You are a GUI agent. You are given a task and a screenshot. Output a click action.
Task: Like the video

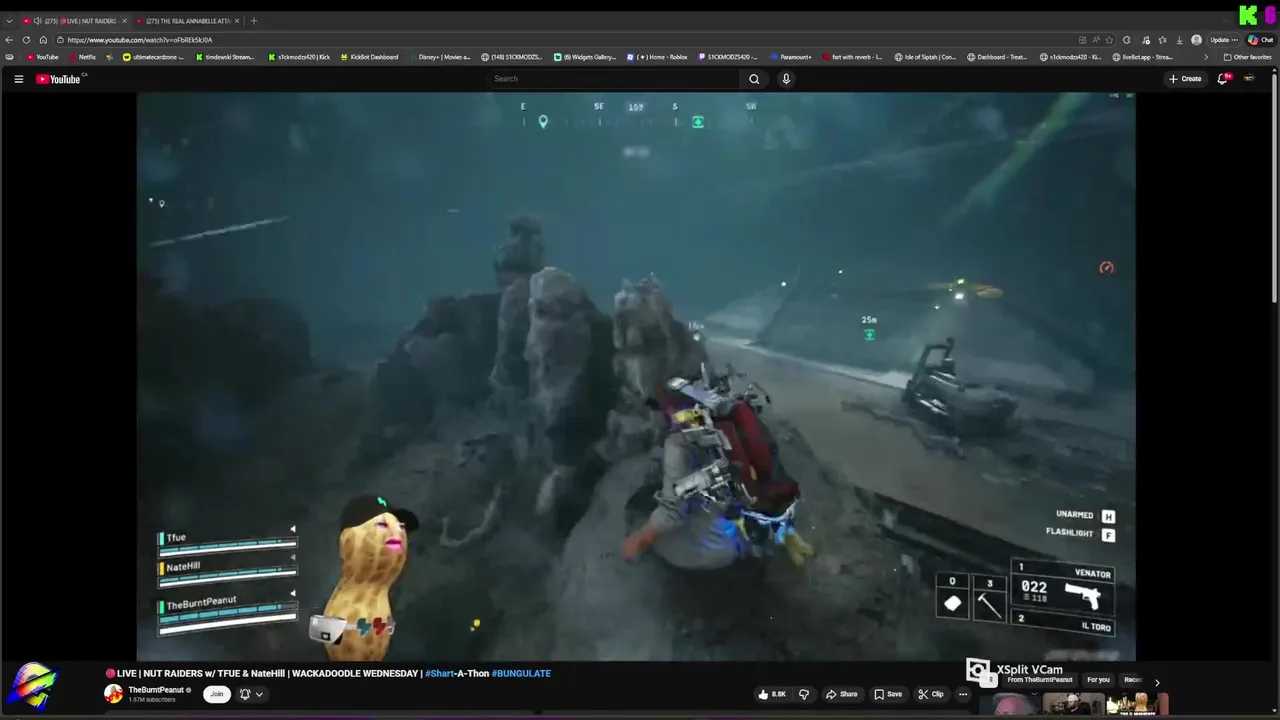(x=773, y=694)
